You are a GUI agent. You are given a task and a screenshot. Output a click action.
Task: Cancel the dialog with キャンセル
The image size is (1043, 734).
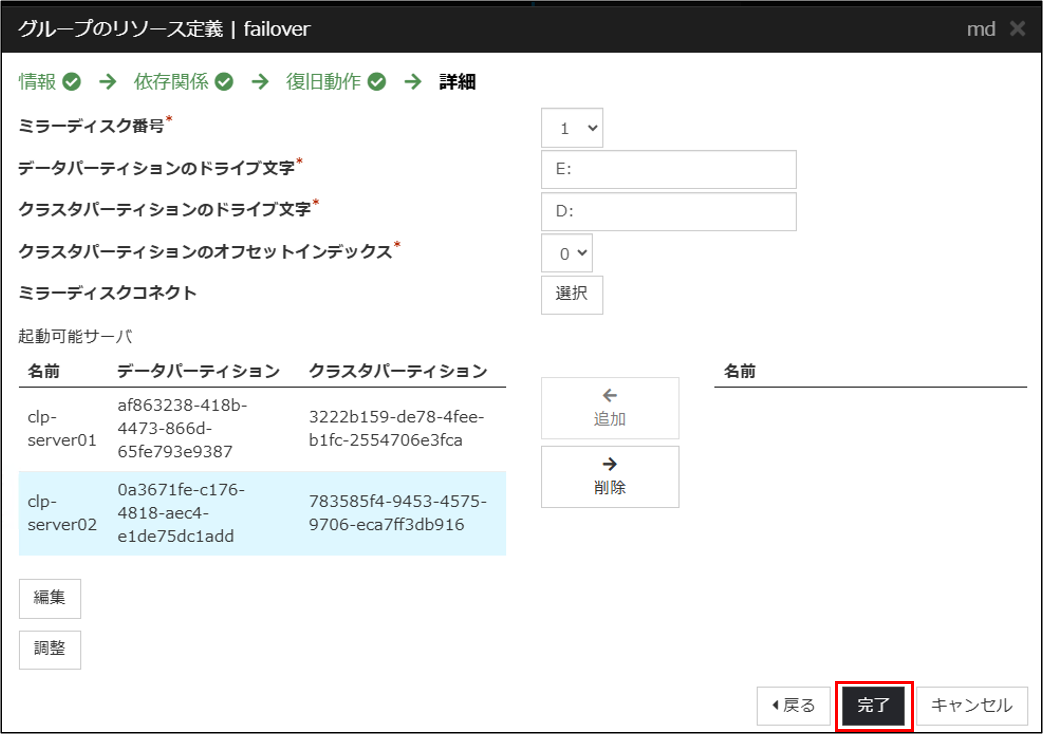(971, 705)
